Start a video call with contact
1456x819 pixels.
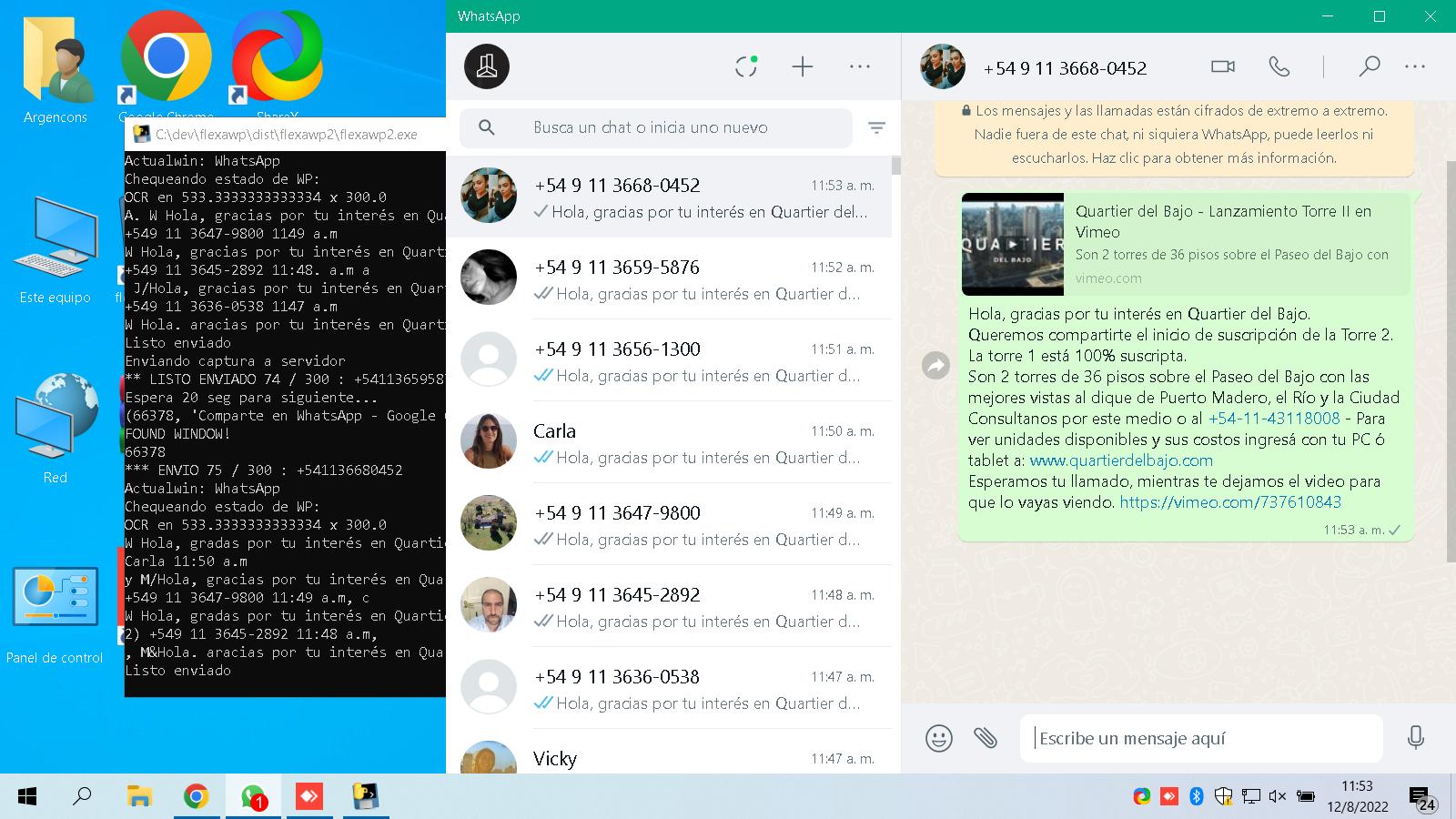(x=1222, y=66)
